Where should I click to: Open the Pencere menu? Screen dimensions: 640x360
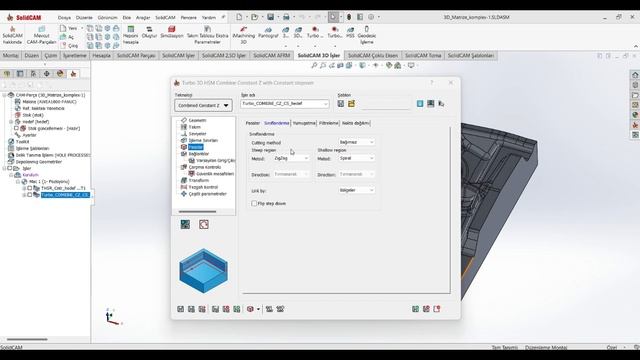pos(188,18)
